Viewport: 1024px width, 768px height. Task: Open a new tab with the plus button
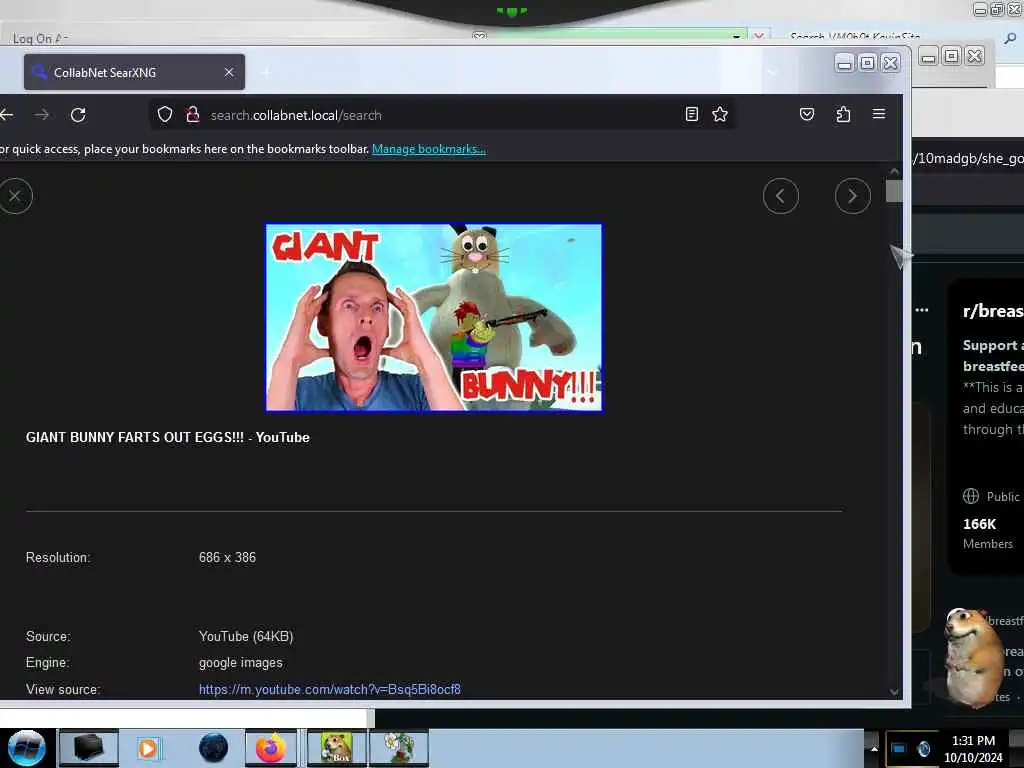pos(266,72)
